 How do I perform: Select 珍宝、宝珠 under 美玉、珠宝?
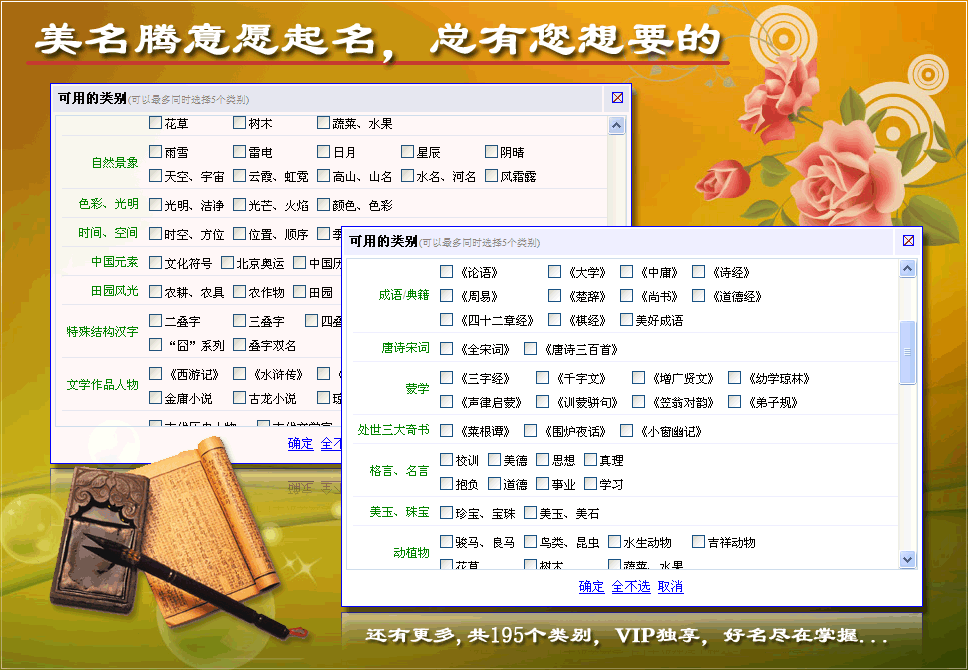445,511
